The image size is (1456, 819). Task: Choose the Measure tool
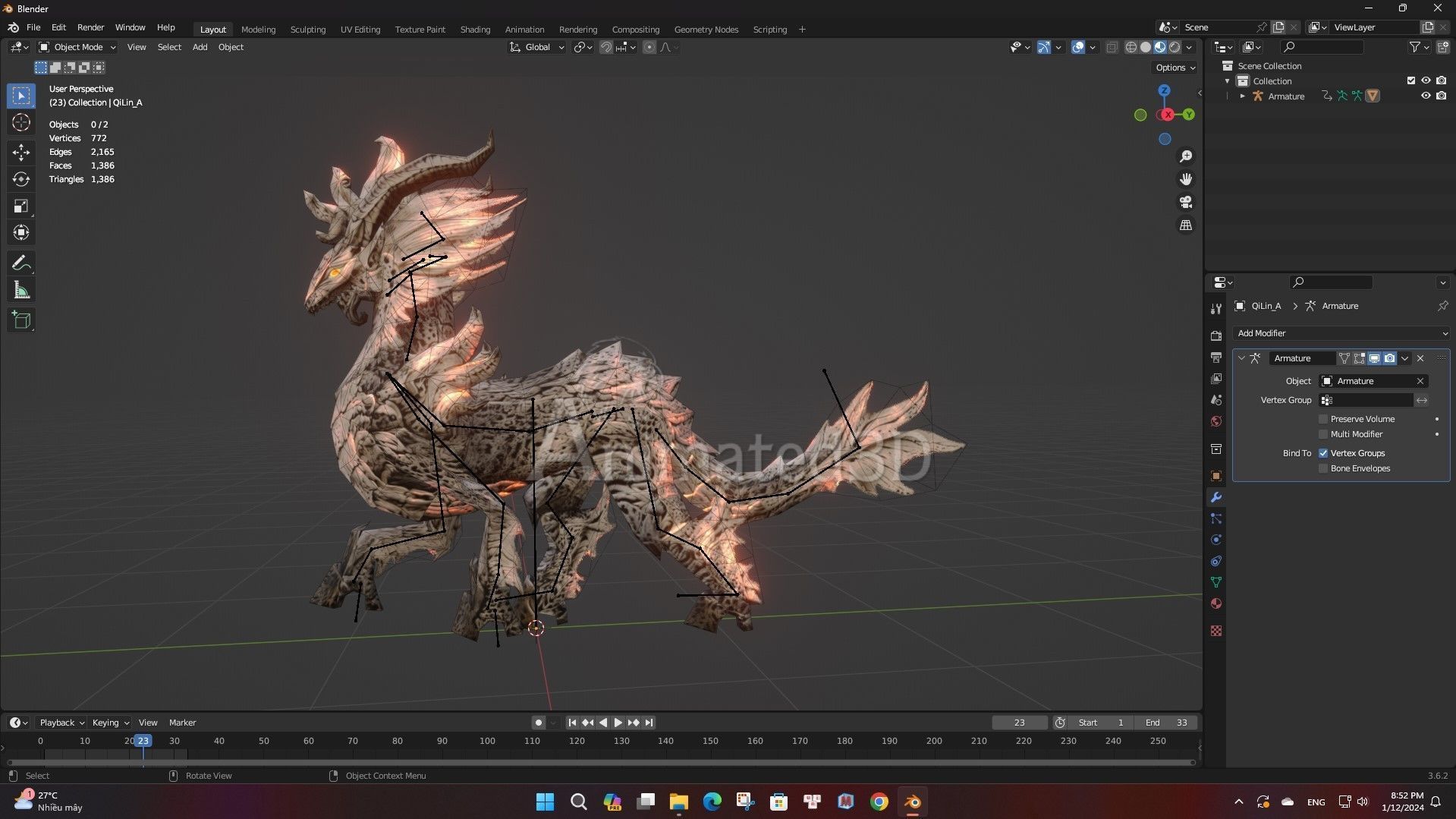pyautogui.click(x=21, y=290)
